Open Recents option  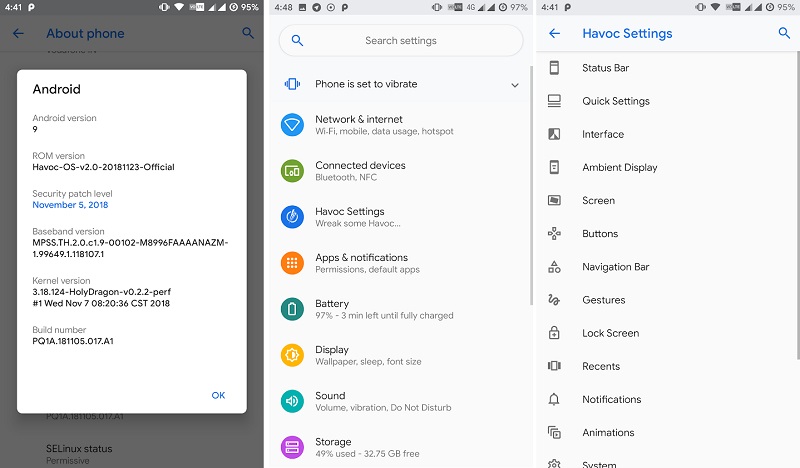pyautogui.click(x=668, y=366)
